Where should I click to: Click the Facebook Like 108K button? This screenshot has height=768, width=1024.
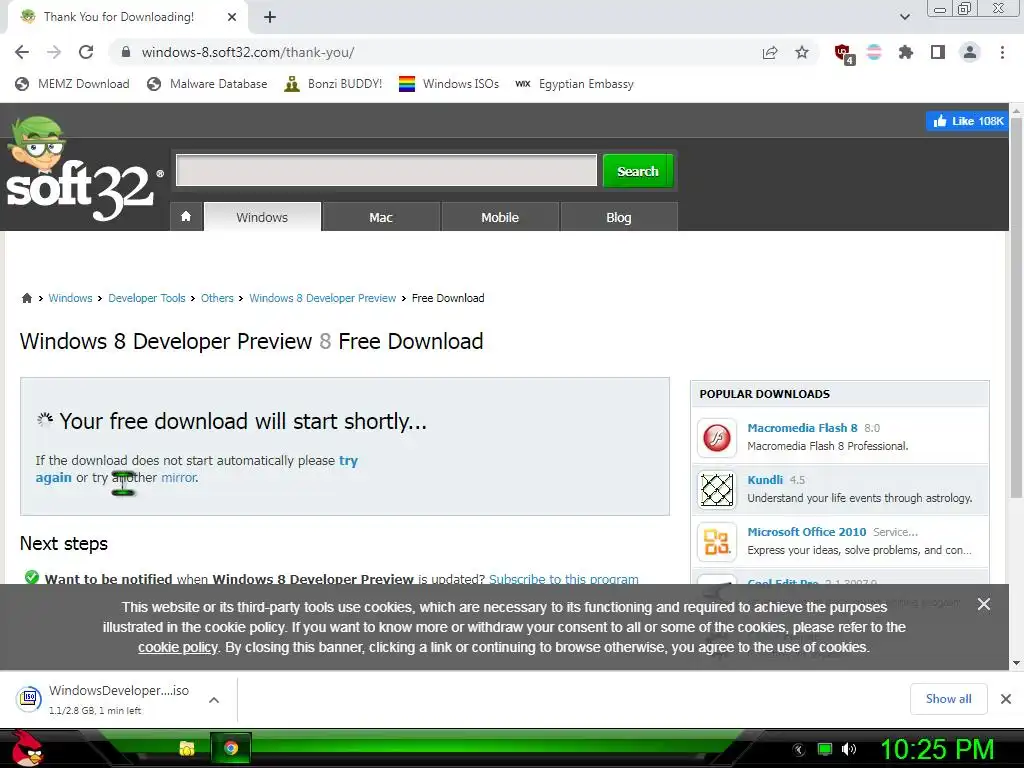click(x=968, y=121)
